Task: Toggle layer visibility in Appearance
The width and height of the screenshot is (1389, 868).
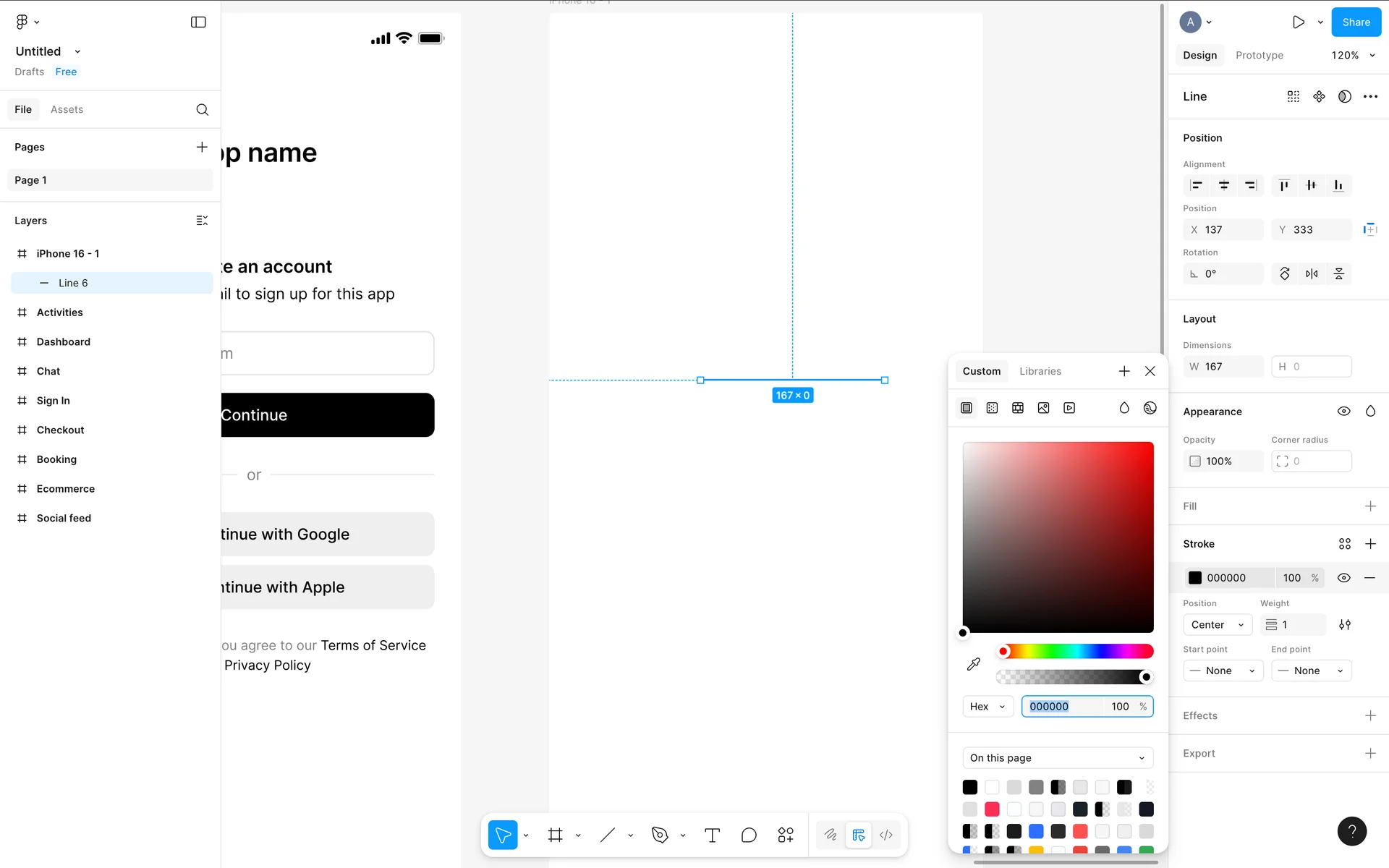Action: click(x=1343, y=412)
